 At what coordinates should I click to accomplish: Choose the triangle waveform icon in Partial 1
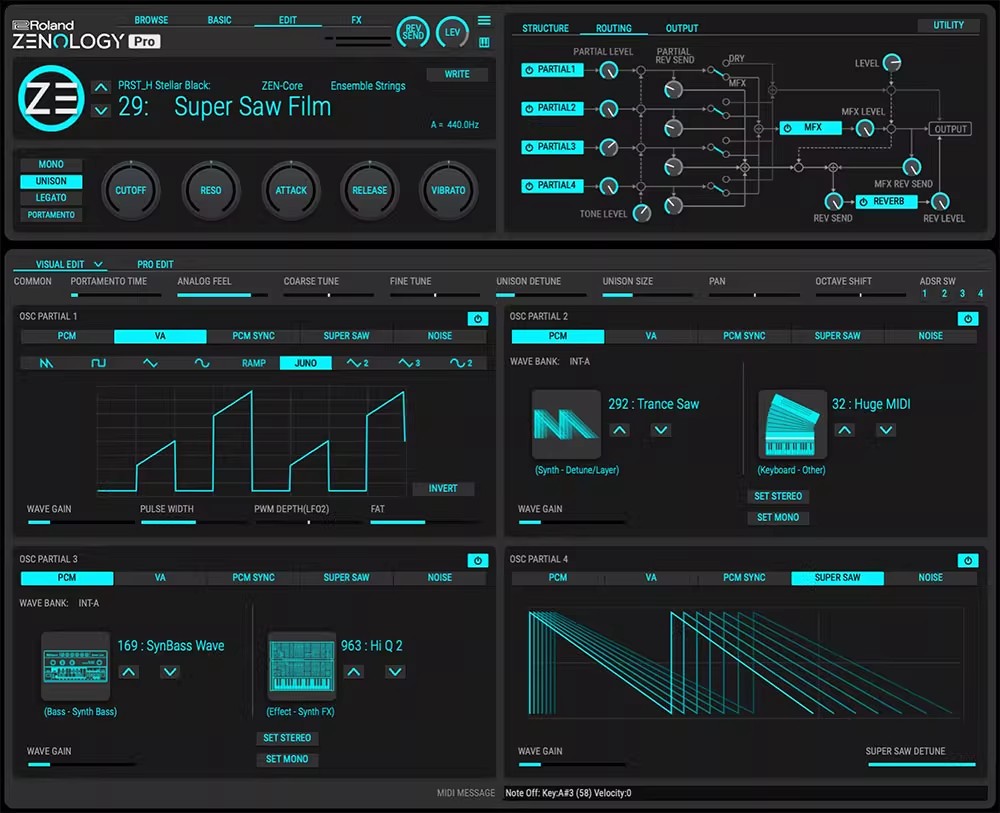point(150,363)
